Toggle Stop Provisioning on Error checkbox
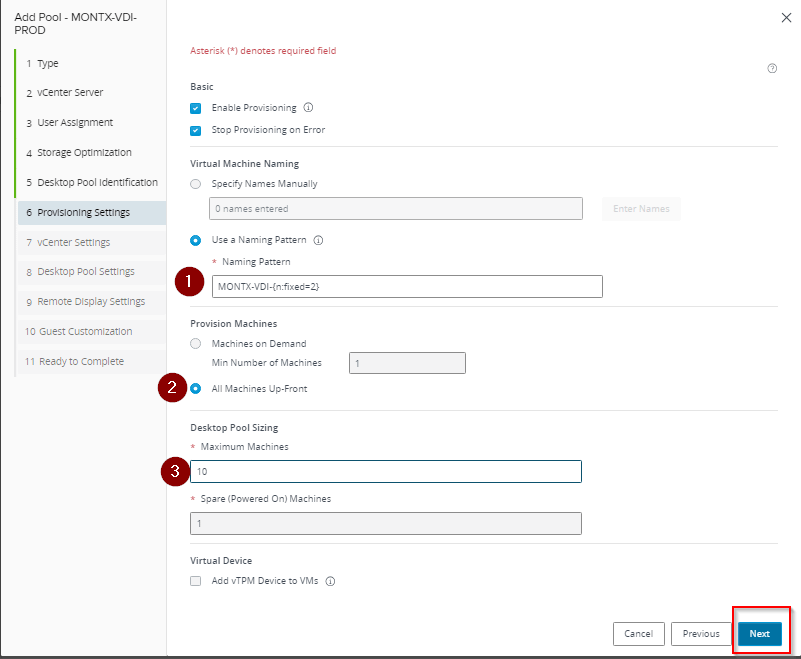Screen dimensions: 801x659 pyautogui.click(x=196, y=130)
